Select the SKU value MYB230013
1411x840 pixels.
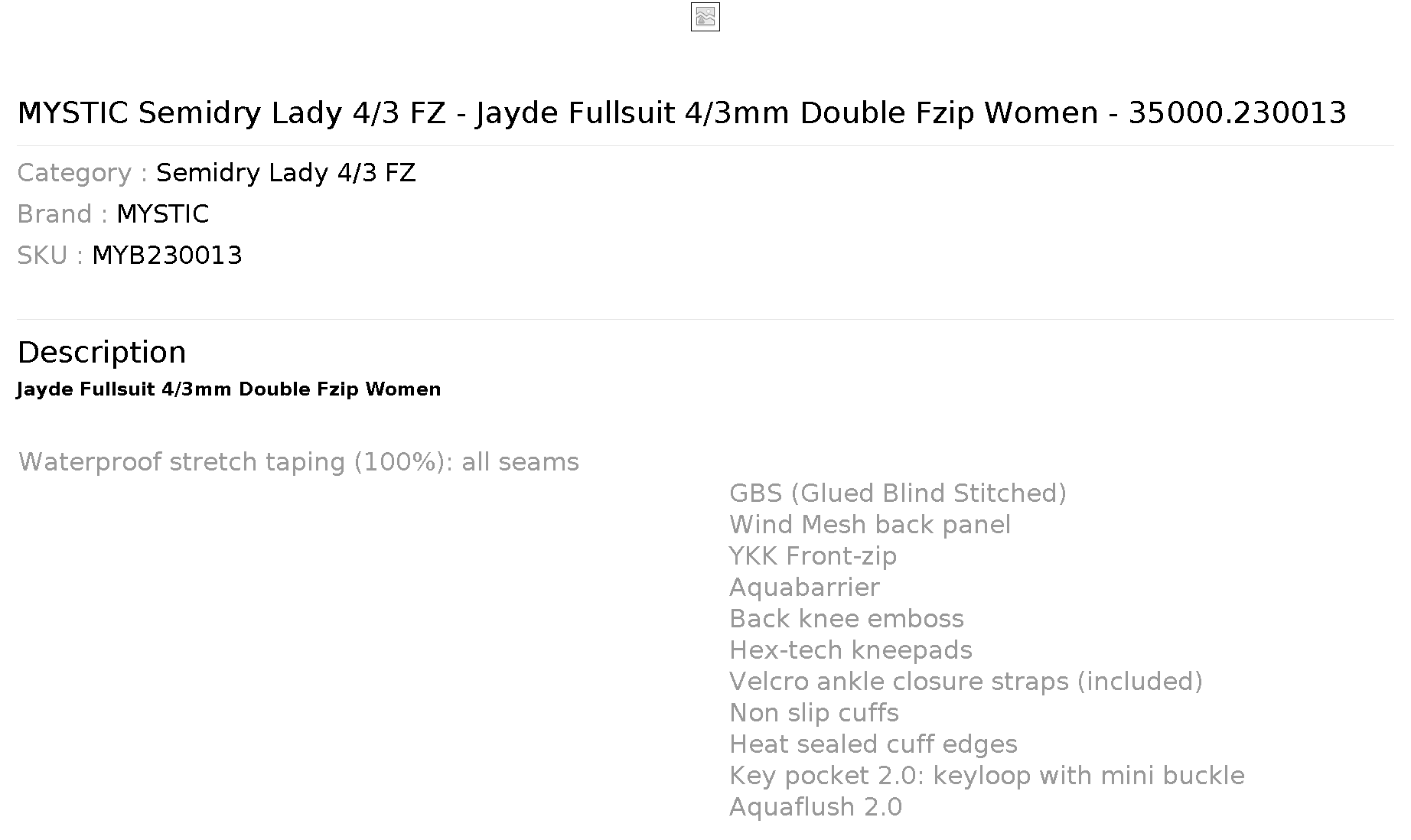pyautogui.click(x=167, y=256)
